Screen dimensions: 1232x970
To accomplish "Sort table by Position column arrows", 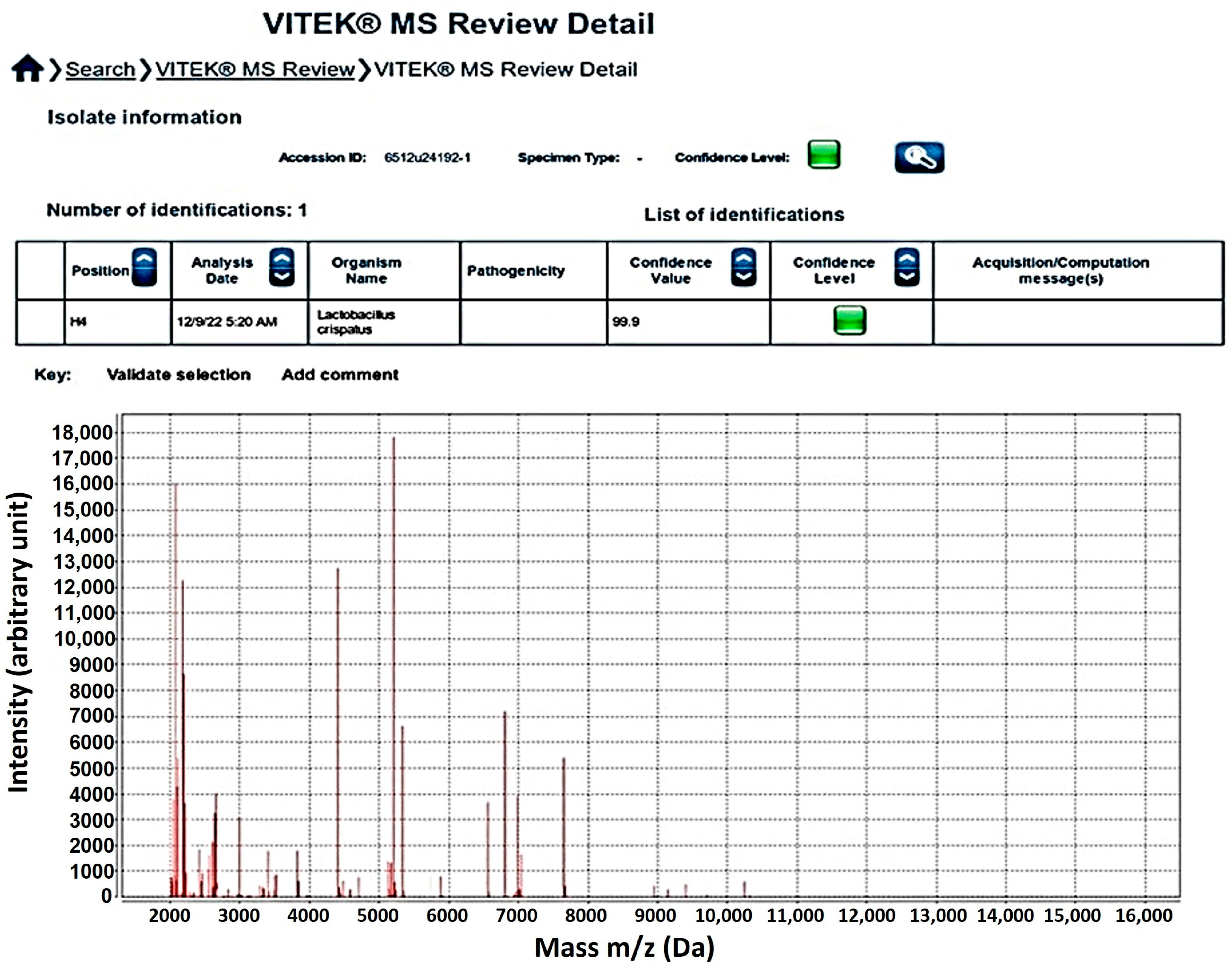I will [x=144, y=268].
